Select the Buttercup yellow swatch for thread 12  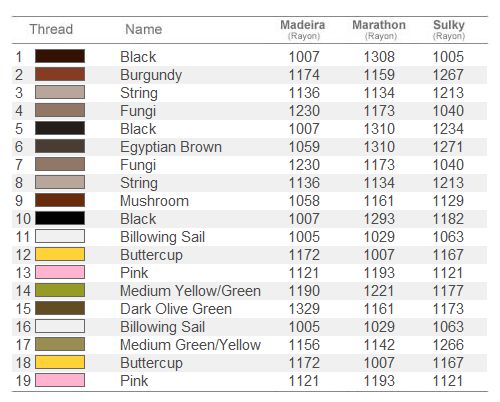tap(60, 254)
